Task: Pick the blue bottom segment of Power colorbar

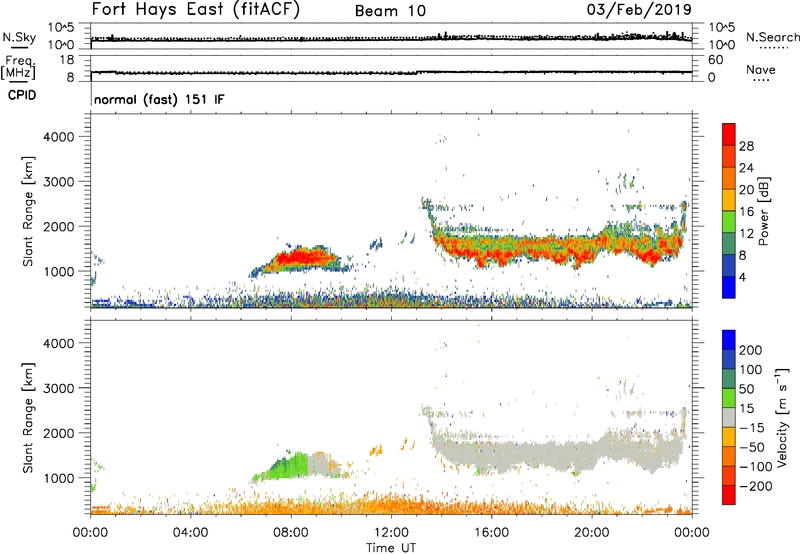Action: 729,287
